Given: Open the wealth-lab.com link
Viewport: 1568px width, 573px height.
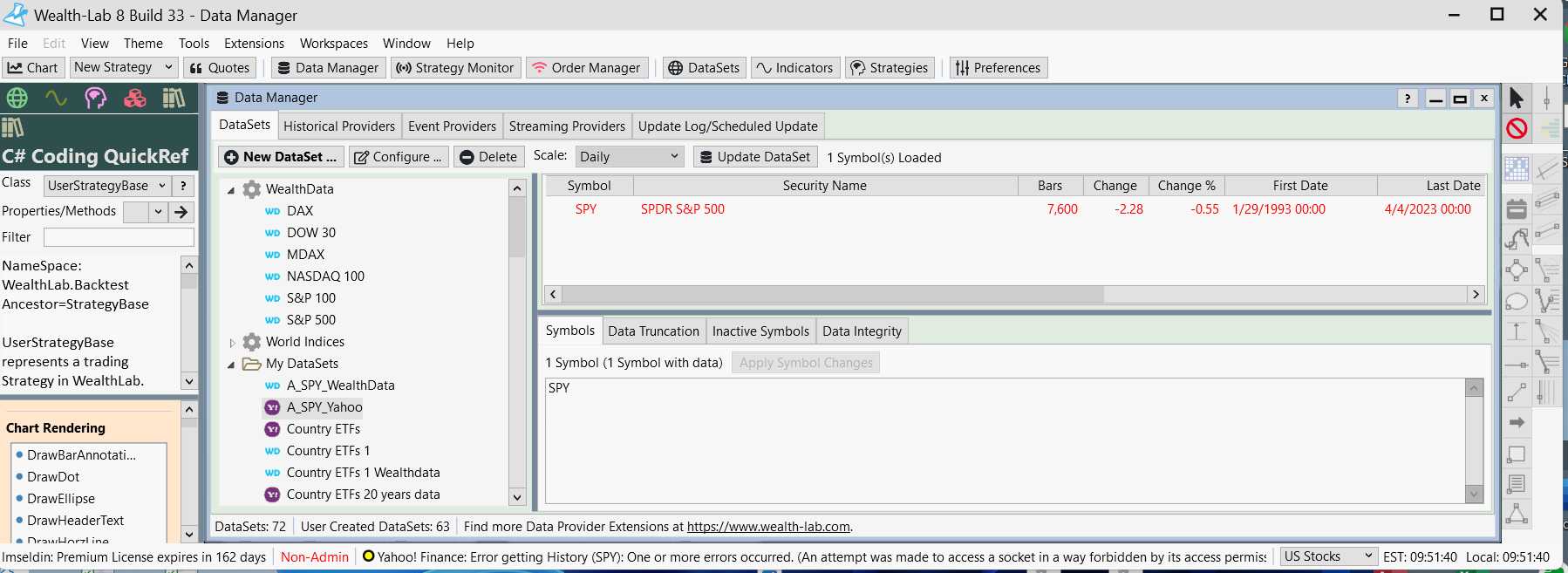Looking at the screenshot, I should tap(767, 527).
